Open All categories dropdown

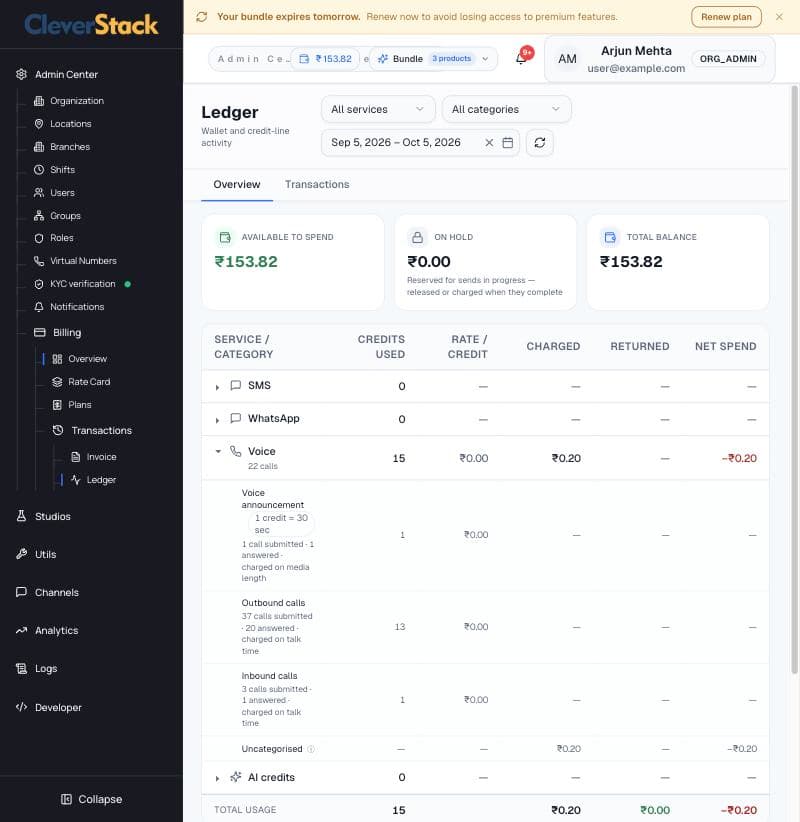coord(506,109)
